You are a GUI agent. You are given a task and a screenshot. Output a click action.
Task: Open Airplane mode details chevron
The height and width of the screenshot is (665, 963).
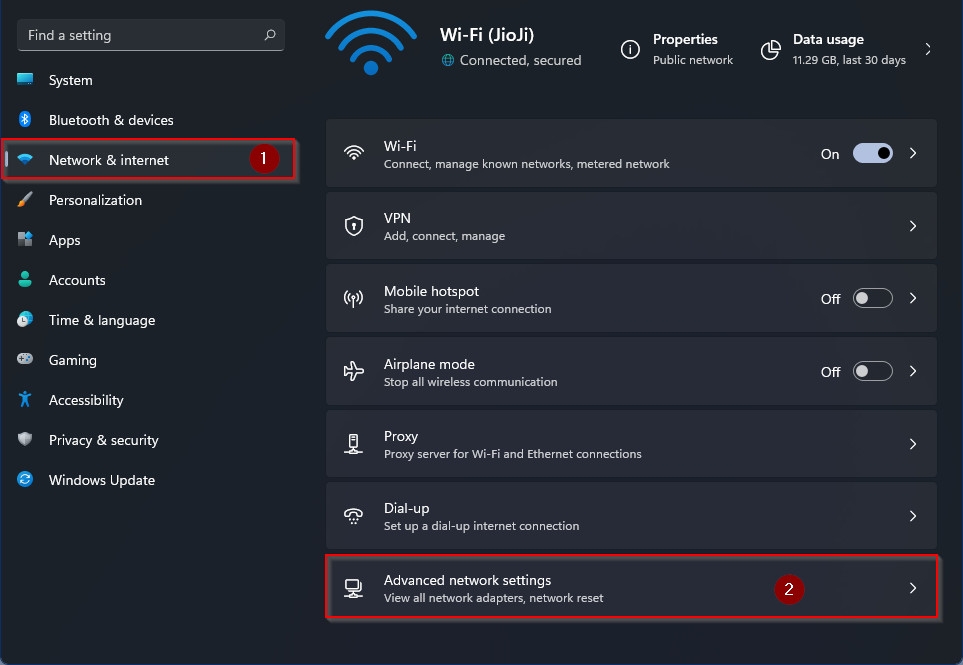[x=913, y=371]
